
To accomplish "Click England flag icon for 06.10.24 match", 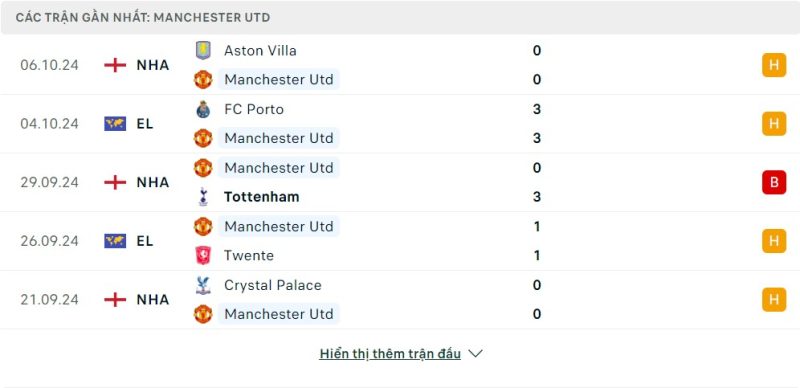I will pyautogui.click(x=115, y=65).
